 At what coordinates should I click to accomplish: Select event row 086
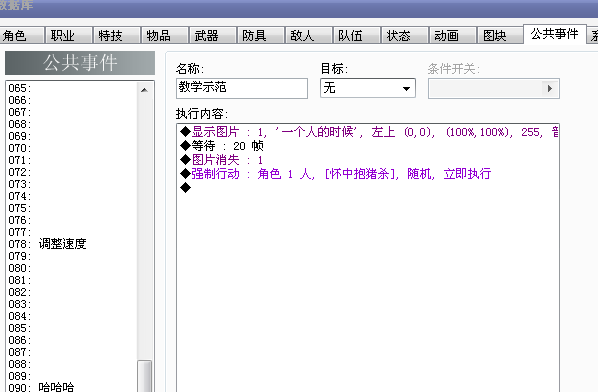click(x=72, y=340)
